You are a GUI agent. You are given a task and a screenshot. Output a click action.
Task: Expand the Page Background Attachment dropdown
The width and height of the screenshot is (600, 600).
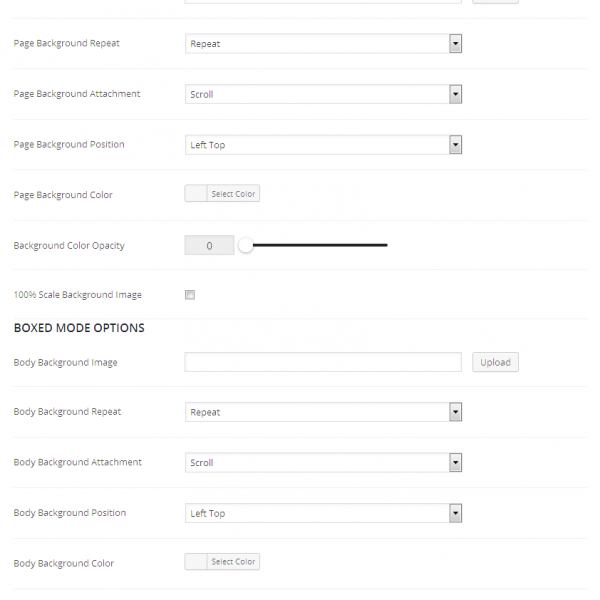tap(323, 94)
